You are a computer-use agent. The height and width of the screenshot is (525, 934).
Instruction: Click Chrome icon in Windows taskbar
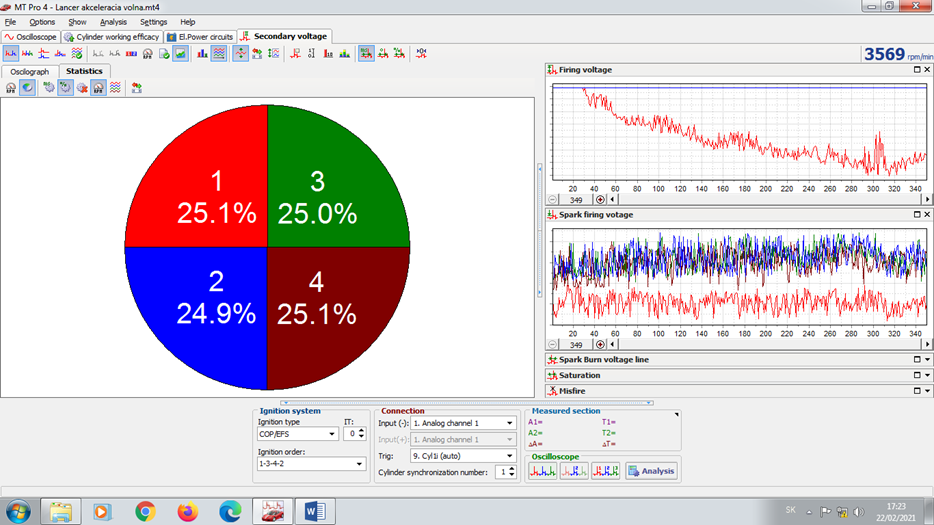tap(145, 511)
